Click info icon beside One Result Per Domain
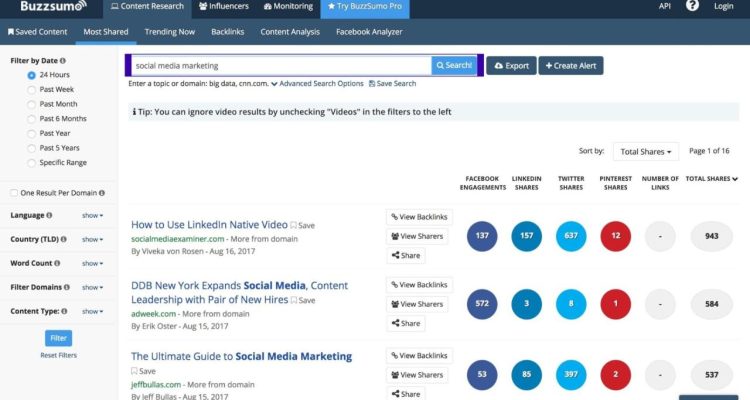The height and width of the screenshot is (400, 750). [101, 193]
